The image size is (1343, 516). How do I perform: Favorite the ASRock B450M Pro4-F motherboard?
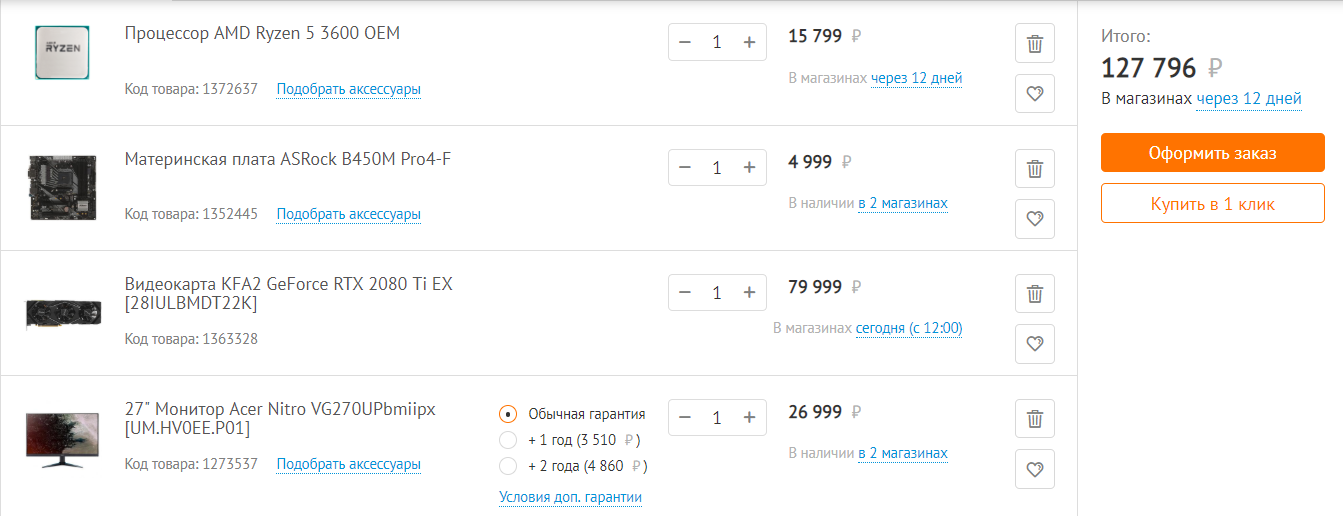1035,219
